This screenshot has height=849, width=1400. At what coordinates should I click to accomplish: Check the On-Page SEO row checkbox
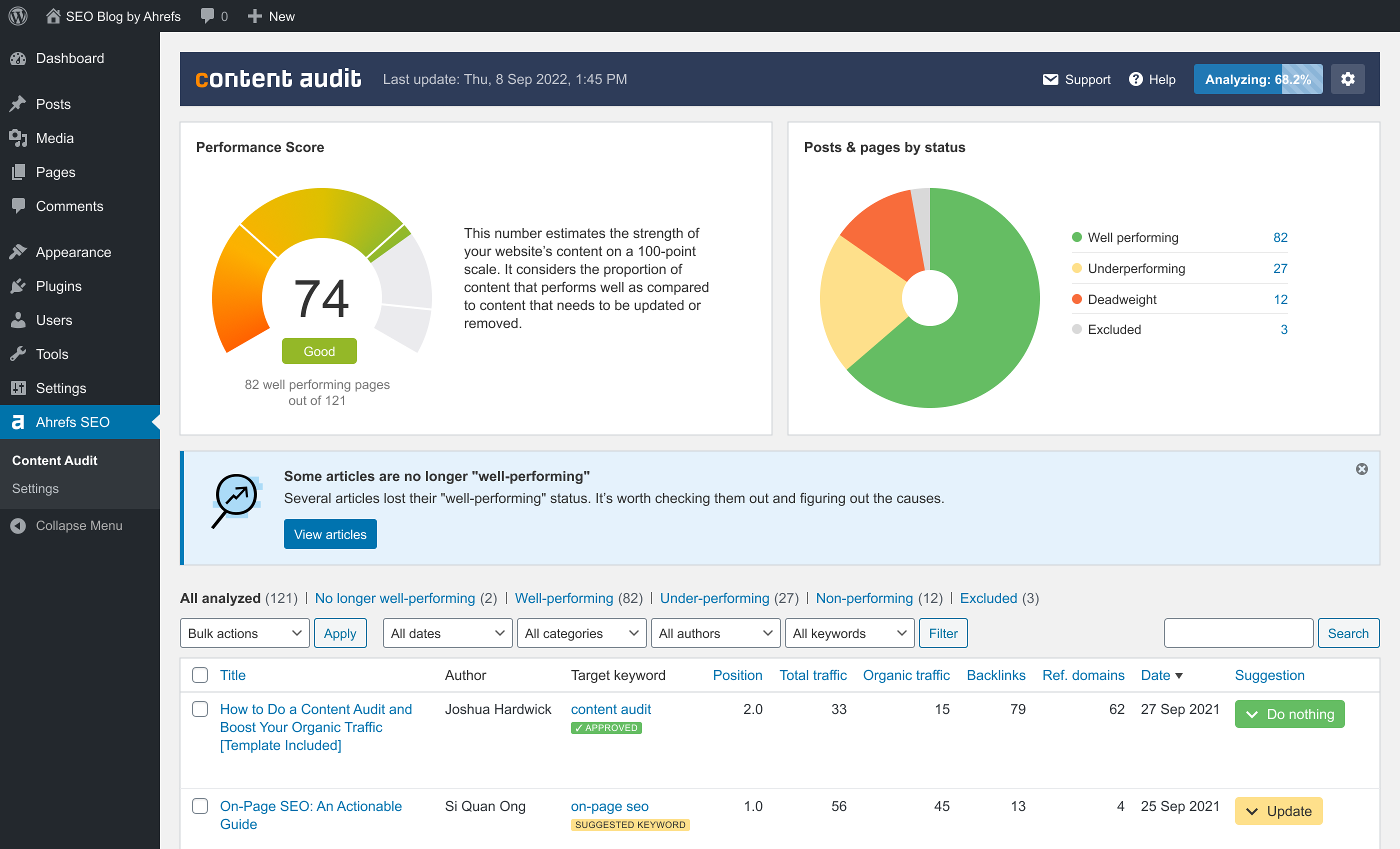point(200,806)
